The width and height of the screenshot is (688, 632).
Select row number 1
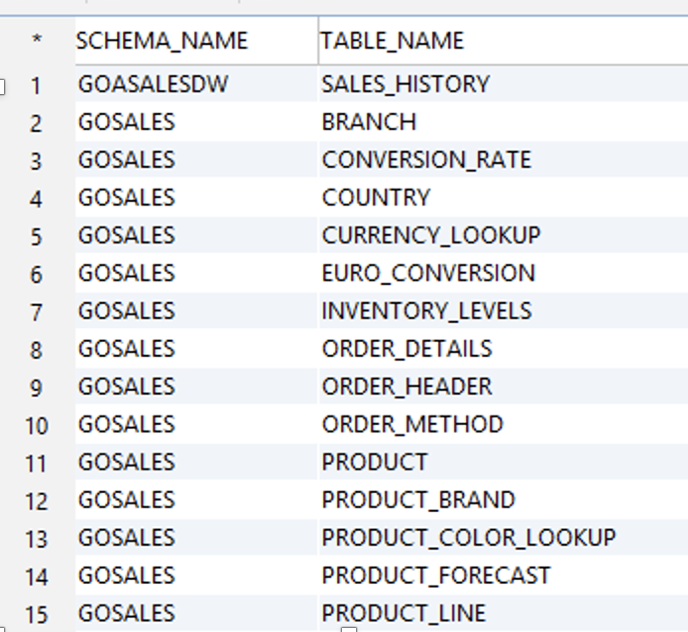tap(36, 84)
